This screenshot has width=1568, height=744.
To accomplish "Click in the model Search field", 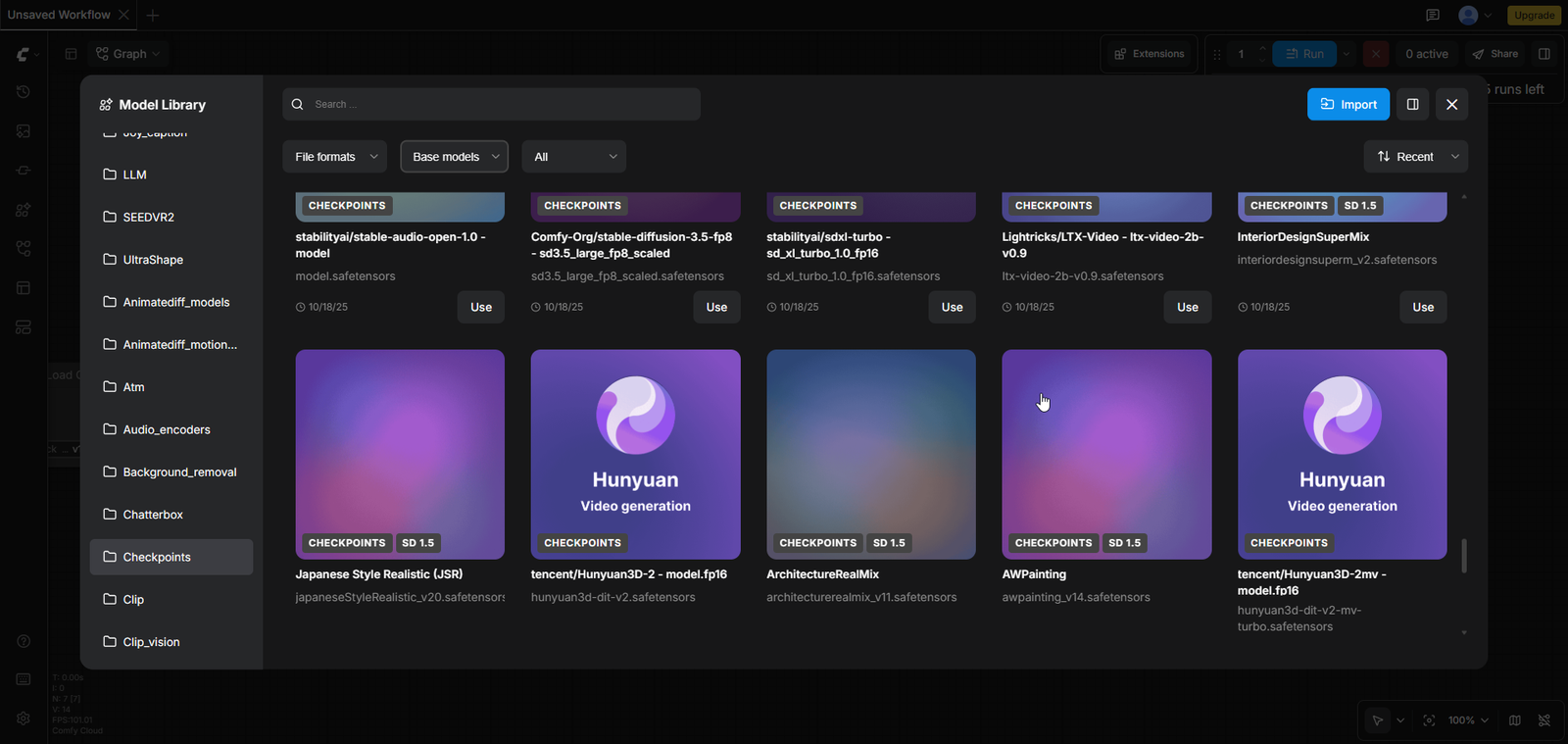I will (491, 105).
